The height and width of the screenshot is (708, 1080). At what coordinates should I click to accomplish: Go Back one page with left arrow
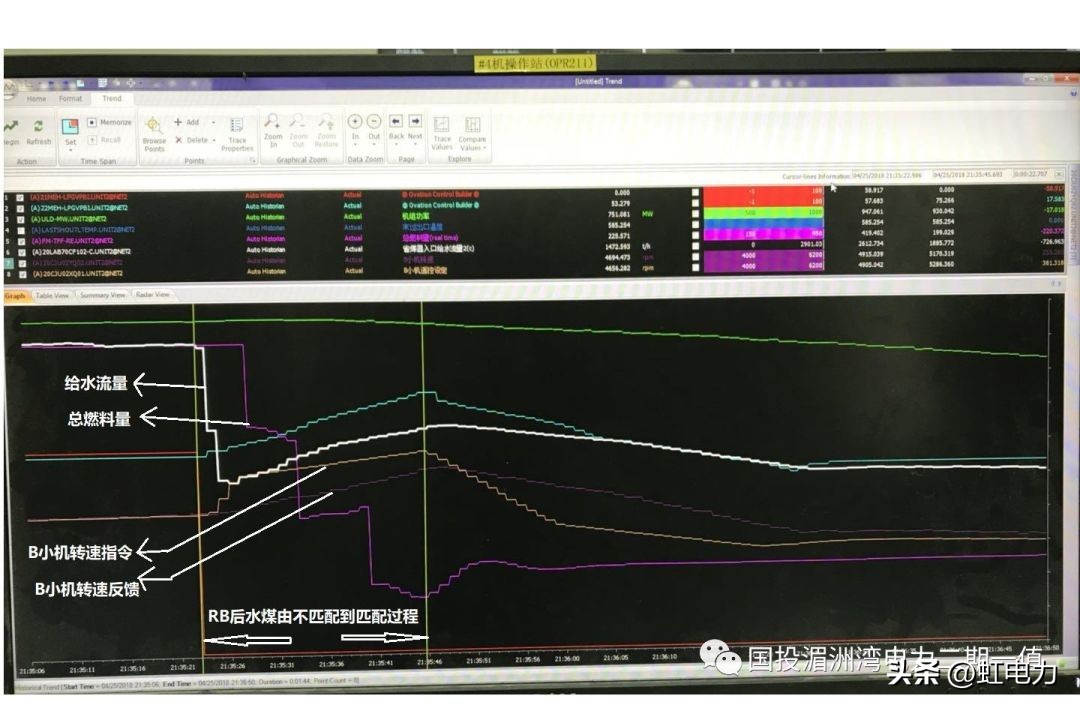396,121
